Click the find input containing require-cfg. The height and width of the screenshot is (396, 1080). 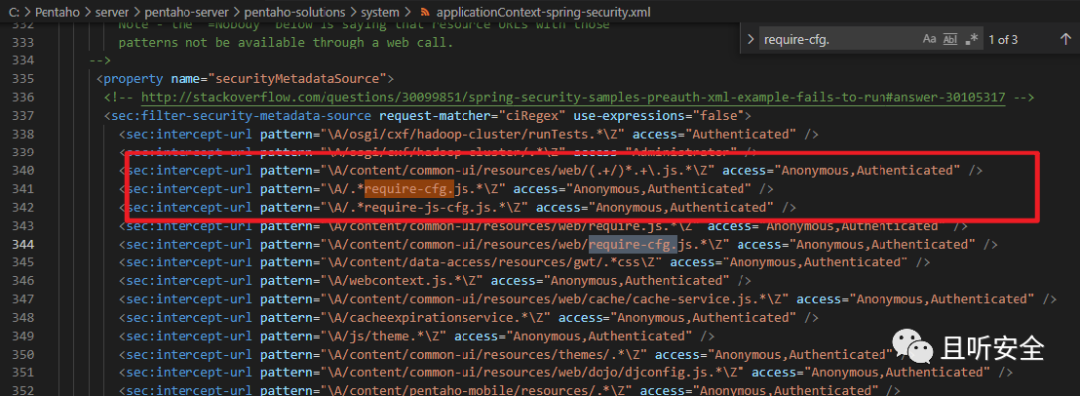pos(837,39)
